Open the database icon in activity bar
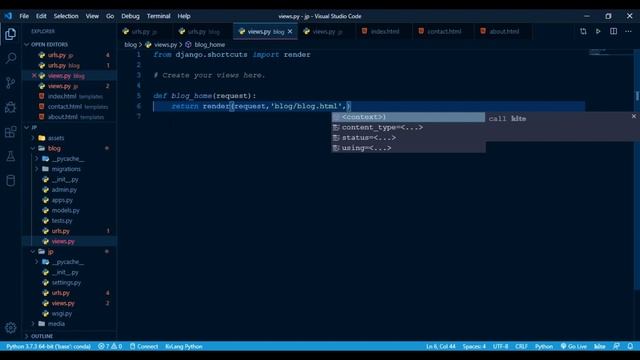This screenshot has height=360, width=640. (11, 180)
